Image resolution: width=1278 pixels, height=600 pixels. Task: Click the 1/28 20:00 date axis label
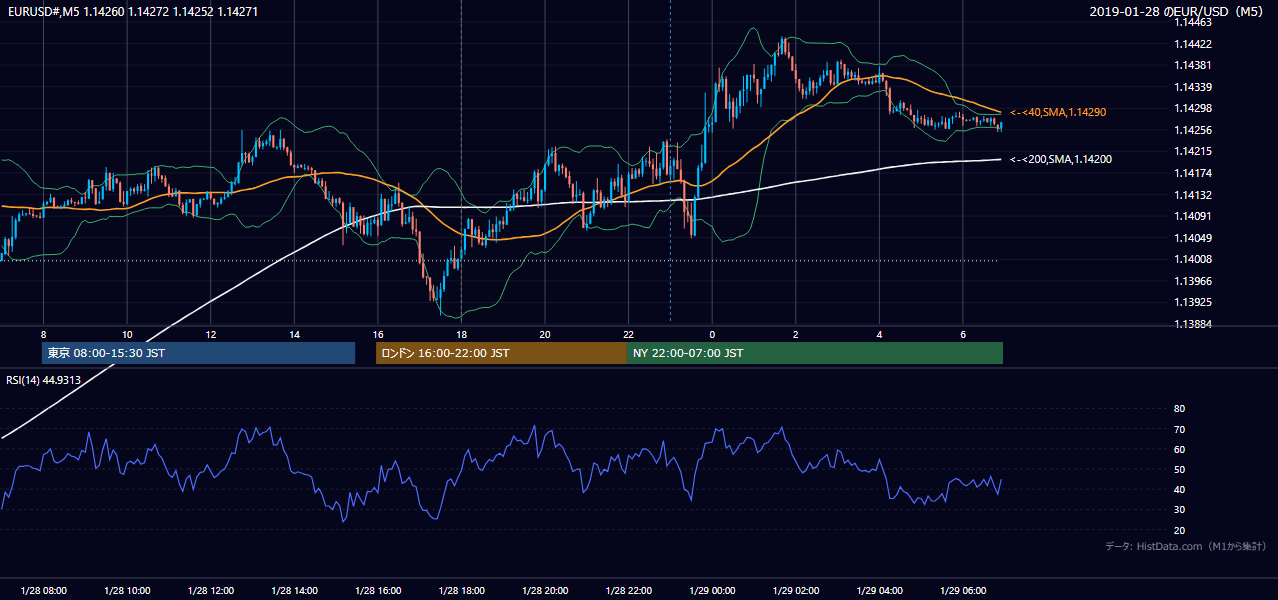coord(544,591)
